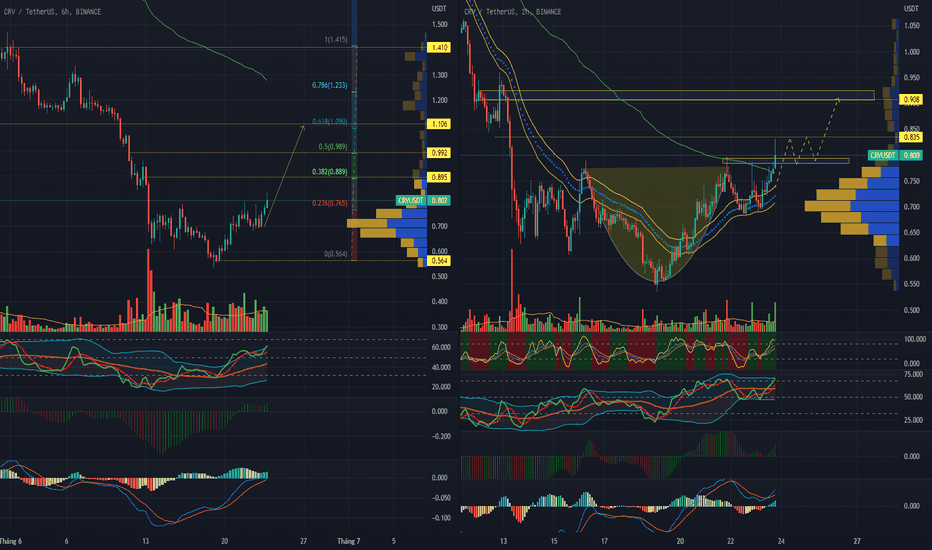Click the 1.200 value on the price axis

[x=440, y=100]
